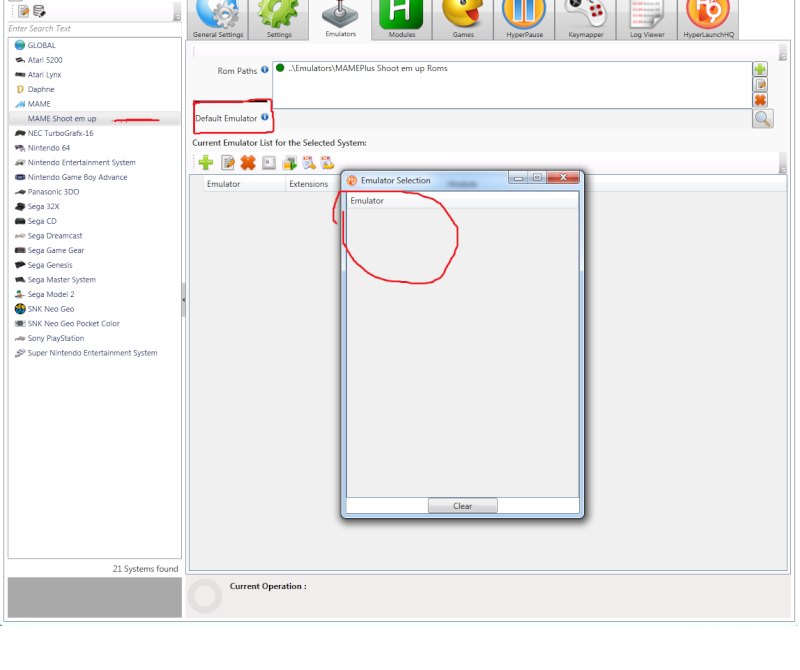This screenshot has height=670, width=800.
Task: Open the Modules tab
Action: [402, 19]
